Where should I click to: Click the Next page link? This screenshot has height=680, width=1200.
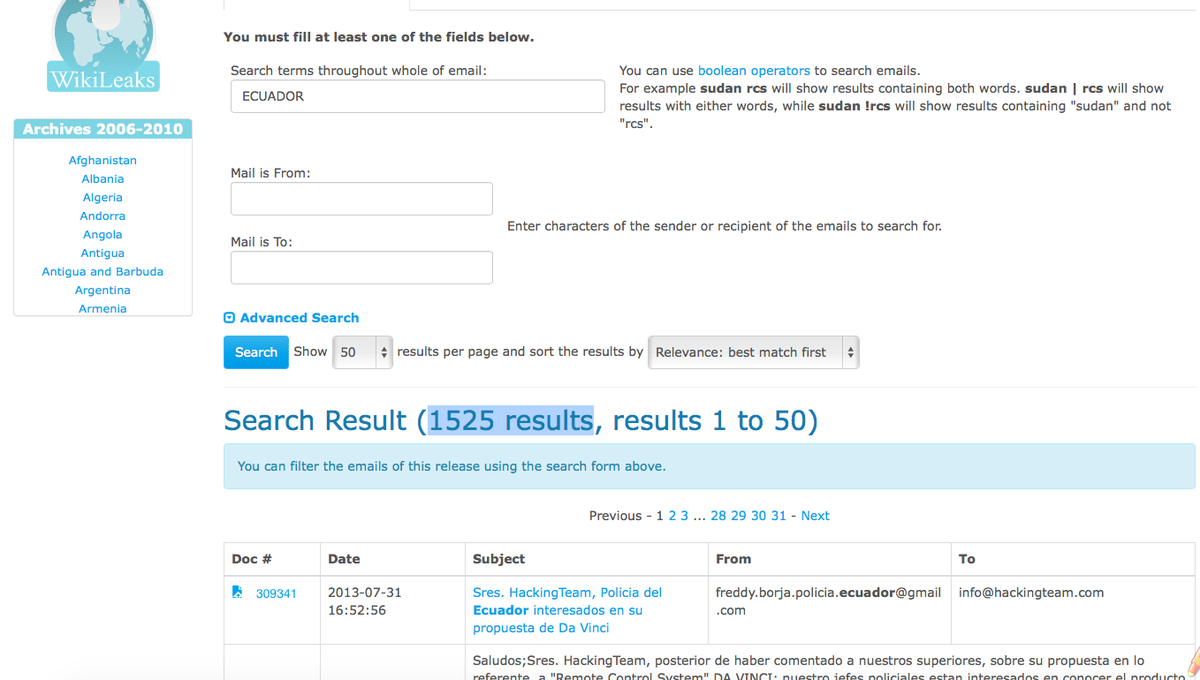click(x=815, y=516)
